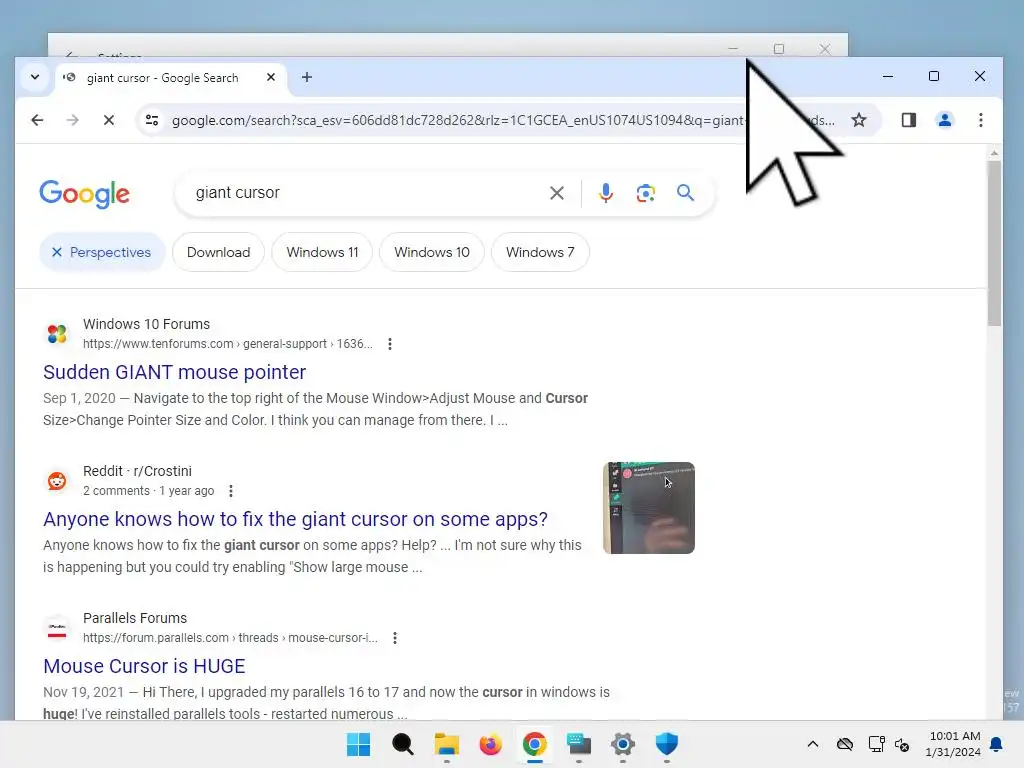Open Sudden GIANT mouse pointer result

[x=174, y=372]
